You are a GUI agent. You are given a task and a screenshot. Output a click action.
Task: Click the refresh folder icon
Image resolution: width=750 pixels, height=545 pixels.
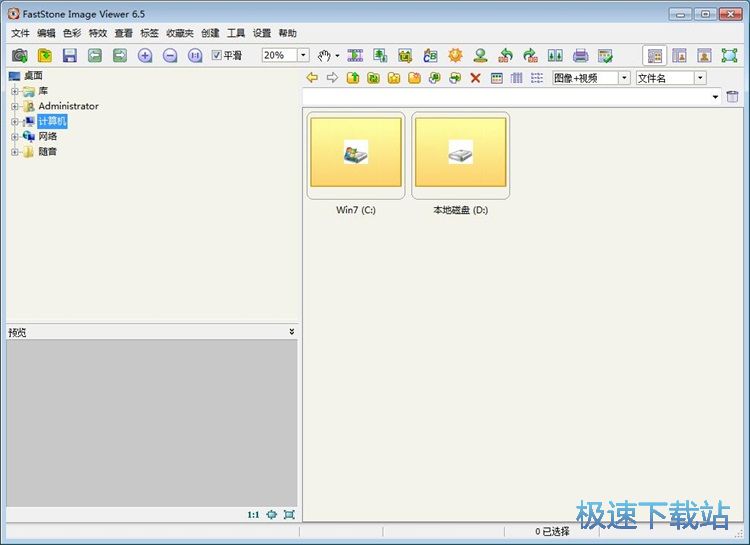(x=374, y=78)
